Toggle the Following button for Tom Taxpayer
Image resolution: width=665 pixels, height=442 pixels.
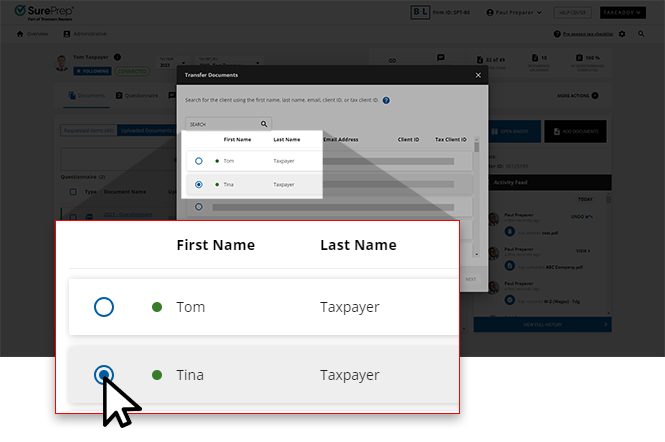[92, 71]
